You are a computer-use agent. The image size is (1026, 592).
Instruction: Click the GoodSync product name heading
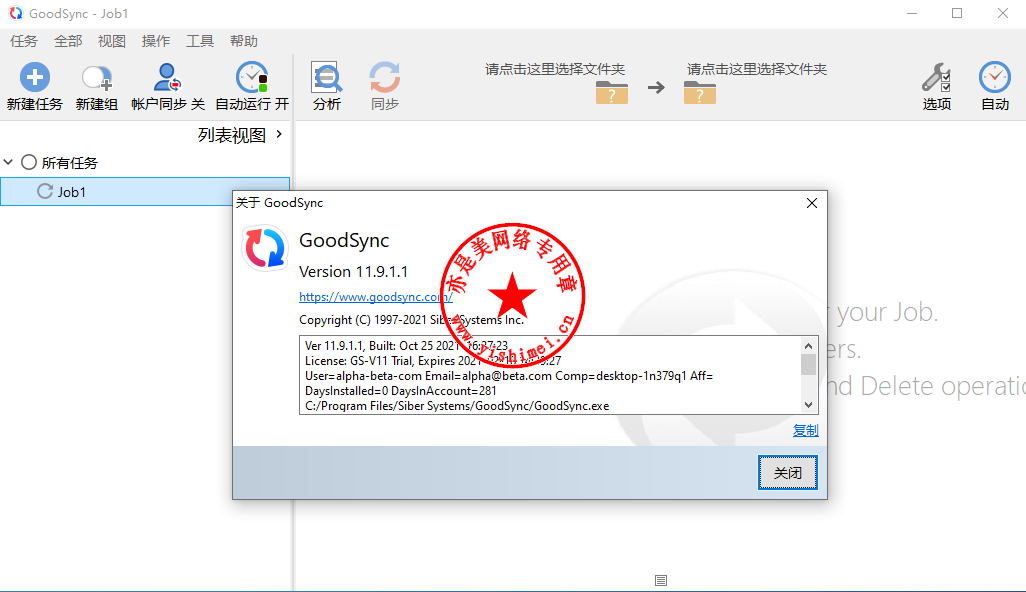pyautogui.click(x=344, y=241)
